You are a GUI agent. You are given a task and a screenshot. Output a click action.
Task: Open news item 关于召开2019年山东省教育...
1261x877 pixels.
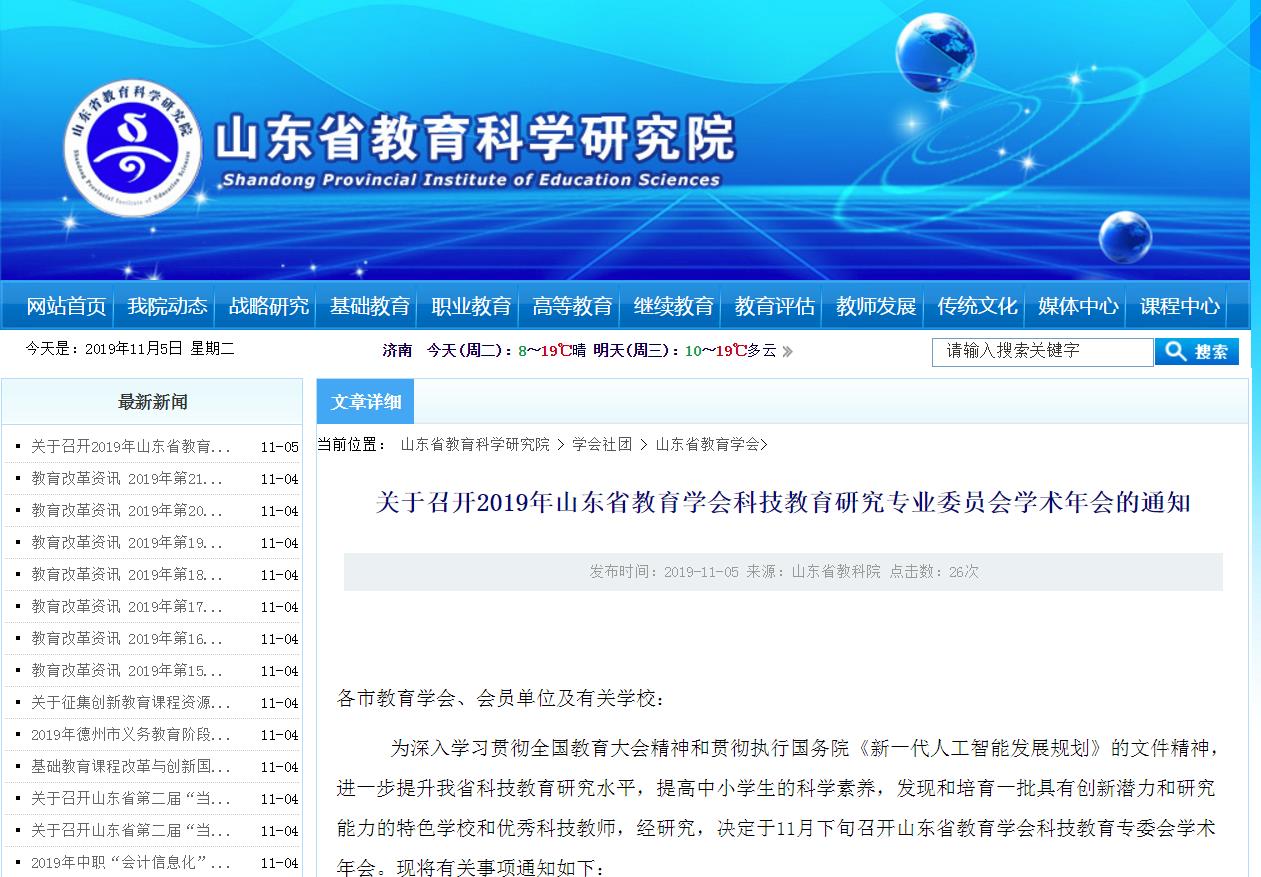(131, 447)
